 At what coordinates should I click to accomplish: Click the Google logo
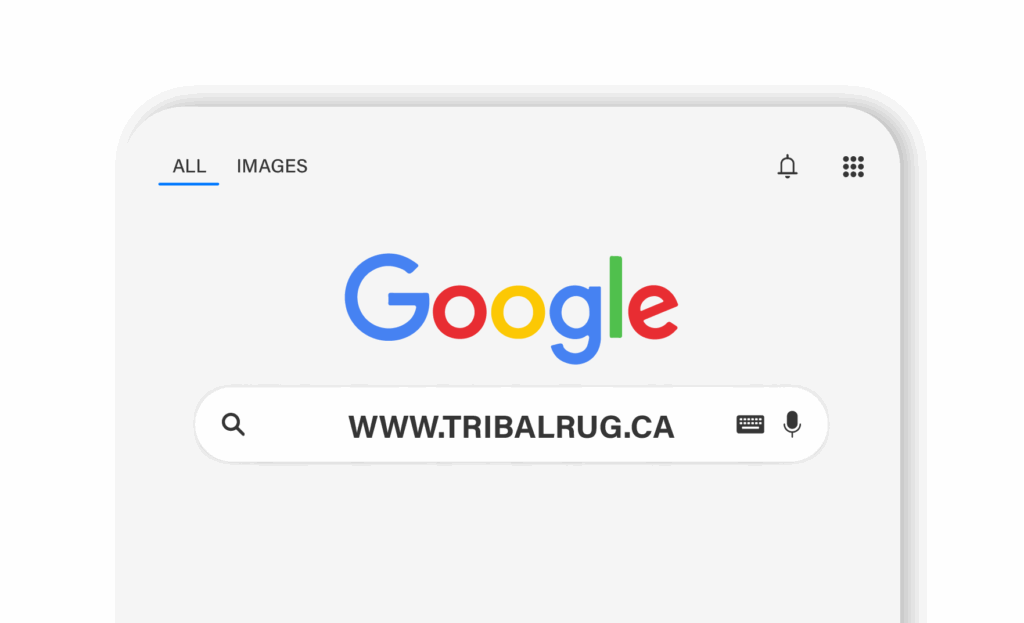(511, 308)
